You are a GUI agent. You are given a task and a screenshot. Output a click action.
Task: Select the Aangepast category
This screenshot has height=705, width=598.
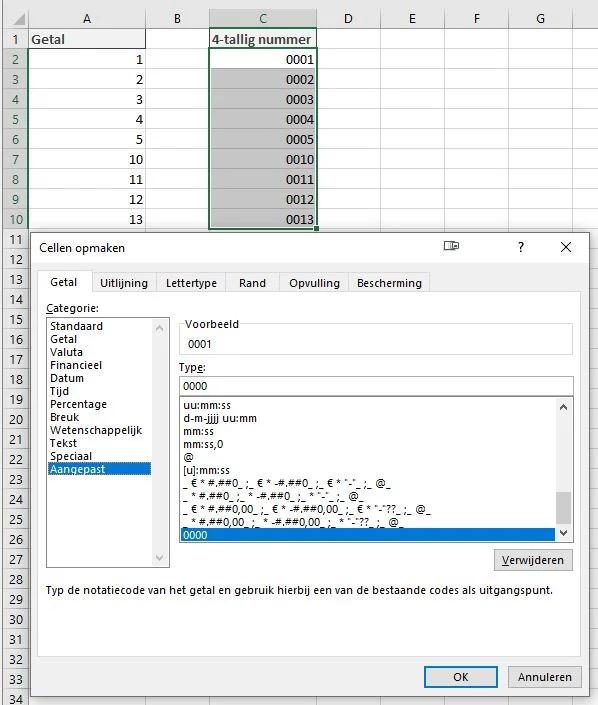pos(99,469)
